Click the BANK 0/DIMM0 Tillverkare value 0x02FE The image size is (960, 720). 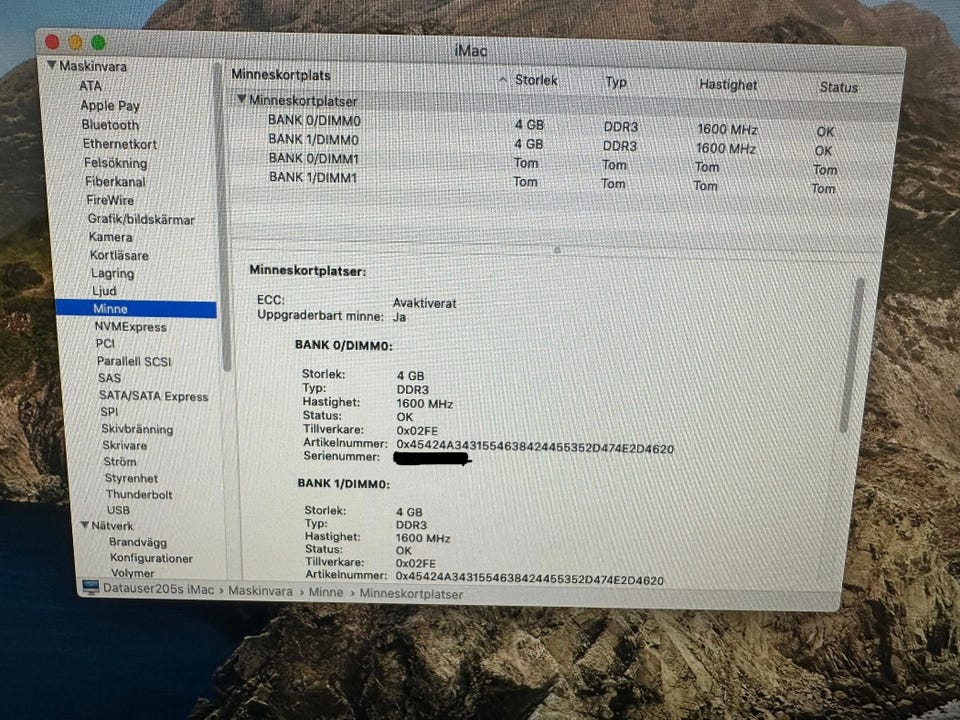(417, 430)
